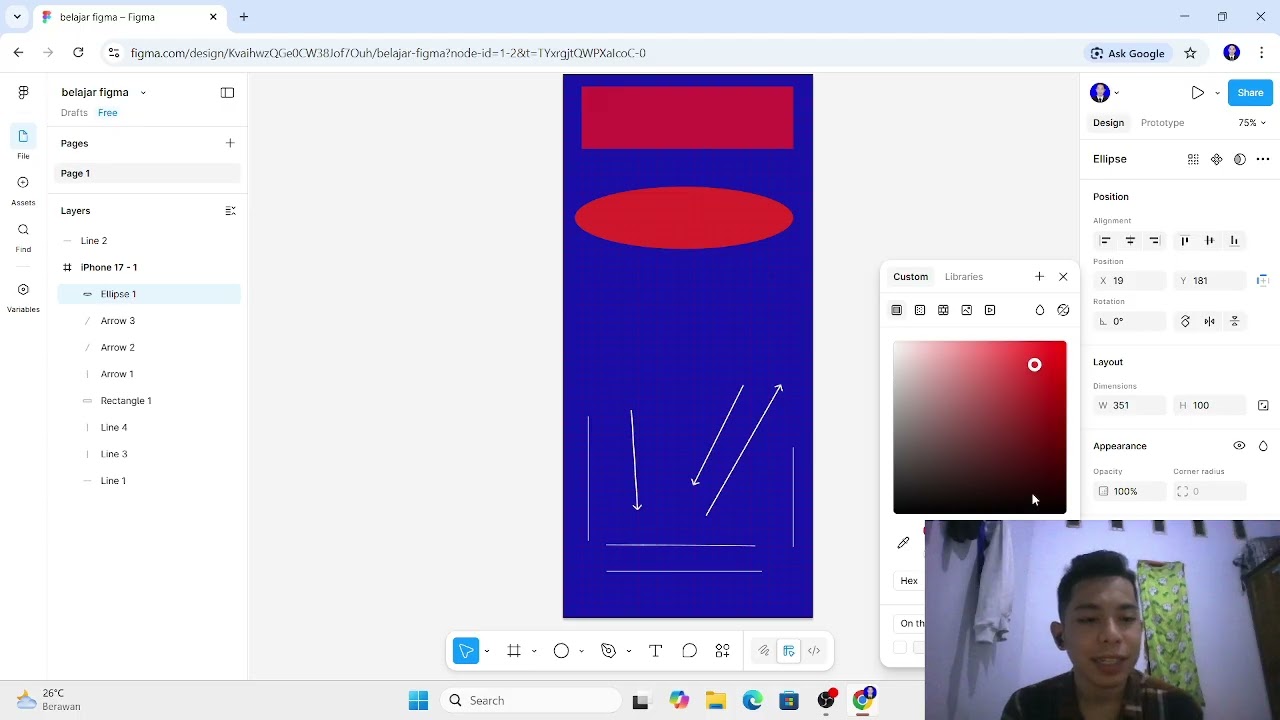Pick color with eyedropper tool

[x=903, y=542]
